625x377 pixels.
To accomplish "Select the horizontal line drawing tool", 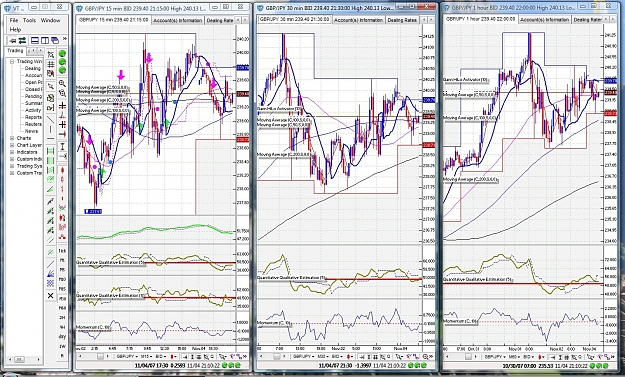I will coord(51,139).
